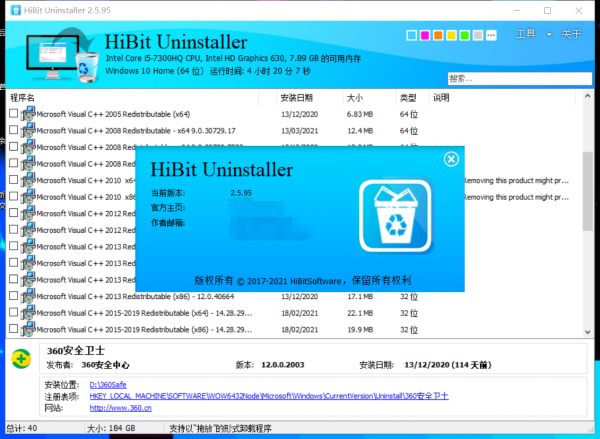
Task: Check the Visual C++ 2005 Redistributable (x64) checkbox
Action: click(13, 115)
